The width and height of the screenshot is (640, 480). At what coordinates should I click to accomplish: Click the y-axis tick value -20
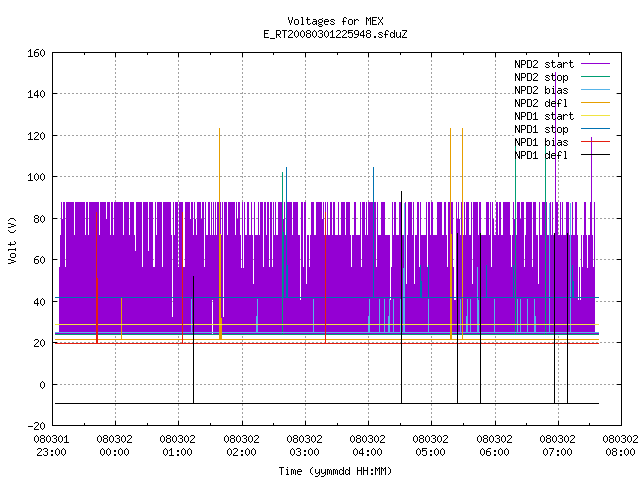point(36,426)
